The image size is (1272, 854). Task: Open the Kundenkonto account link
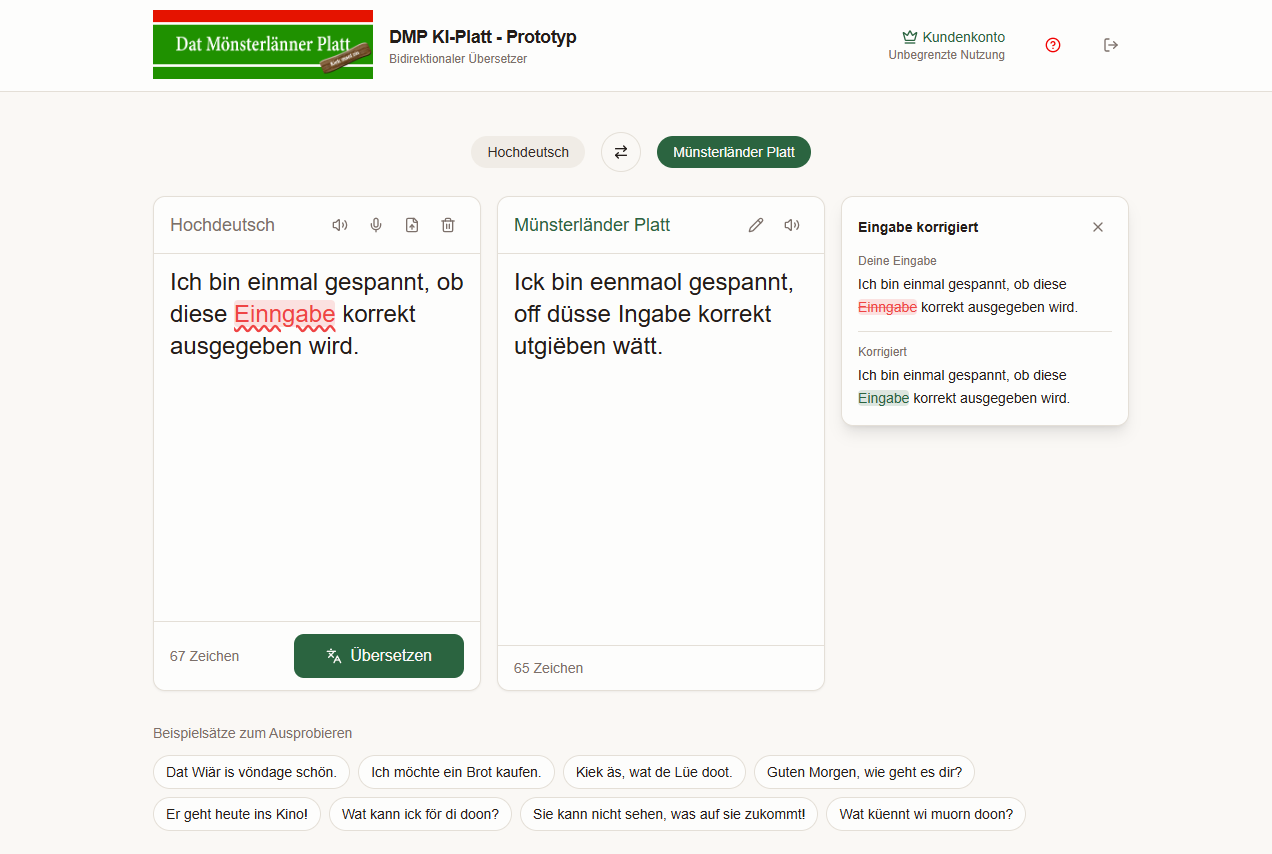coord(953,37)
